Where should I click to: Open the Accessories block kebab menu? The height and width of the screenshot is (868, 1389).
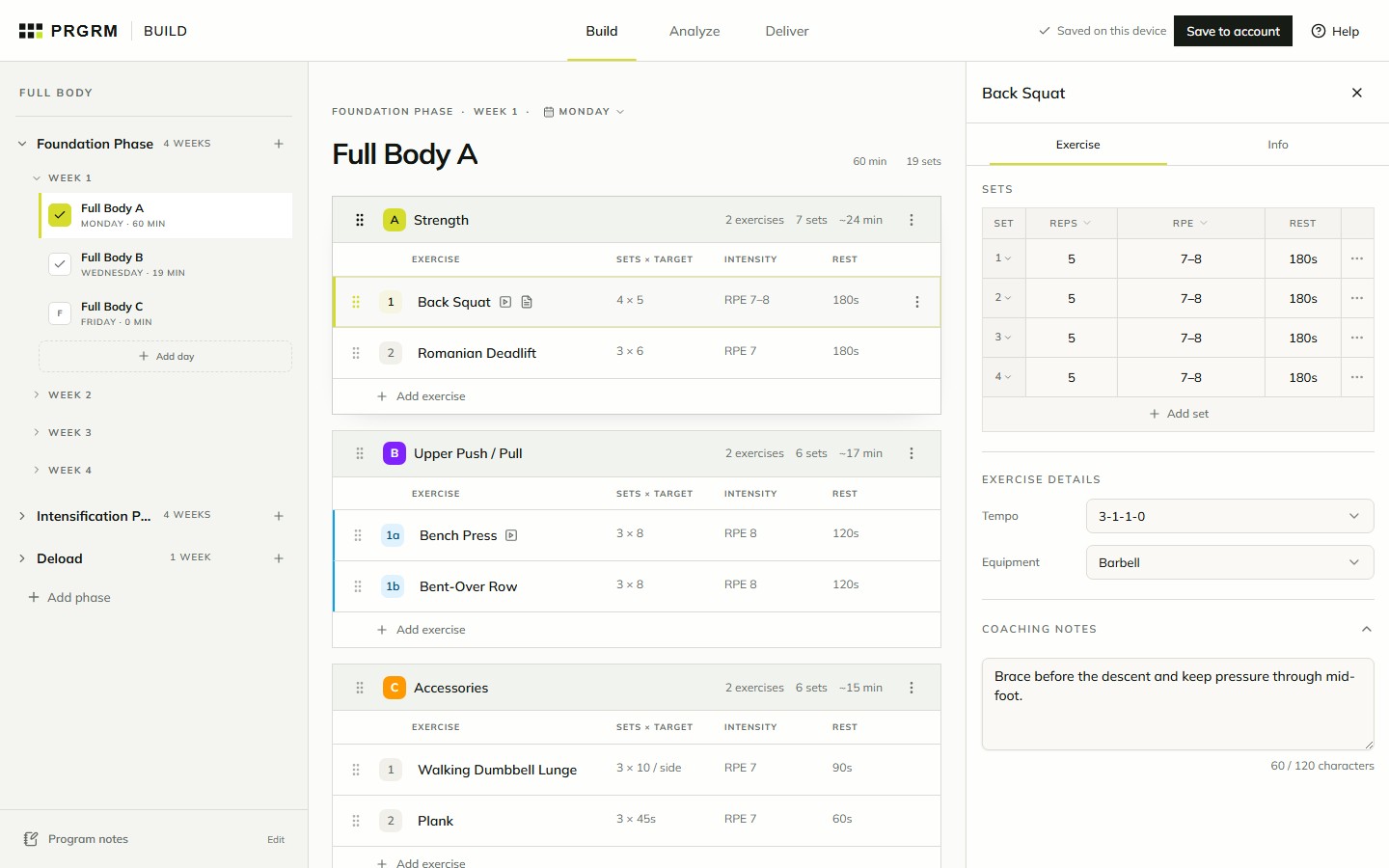click(912, 688)
